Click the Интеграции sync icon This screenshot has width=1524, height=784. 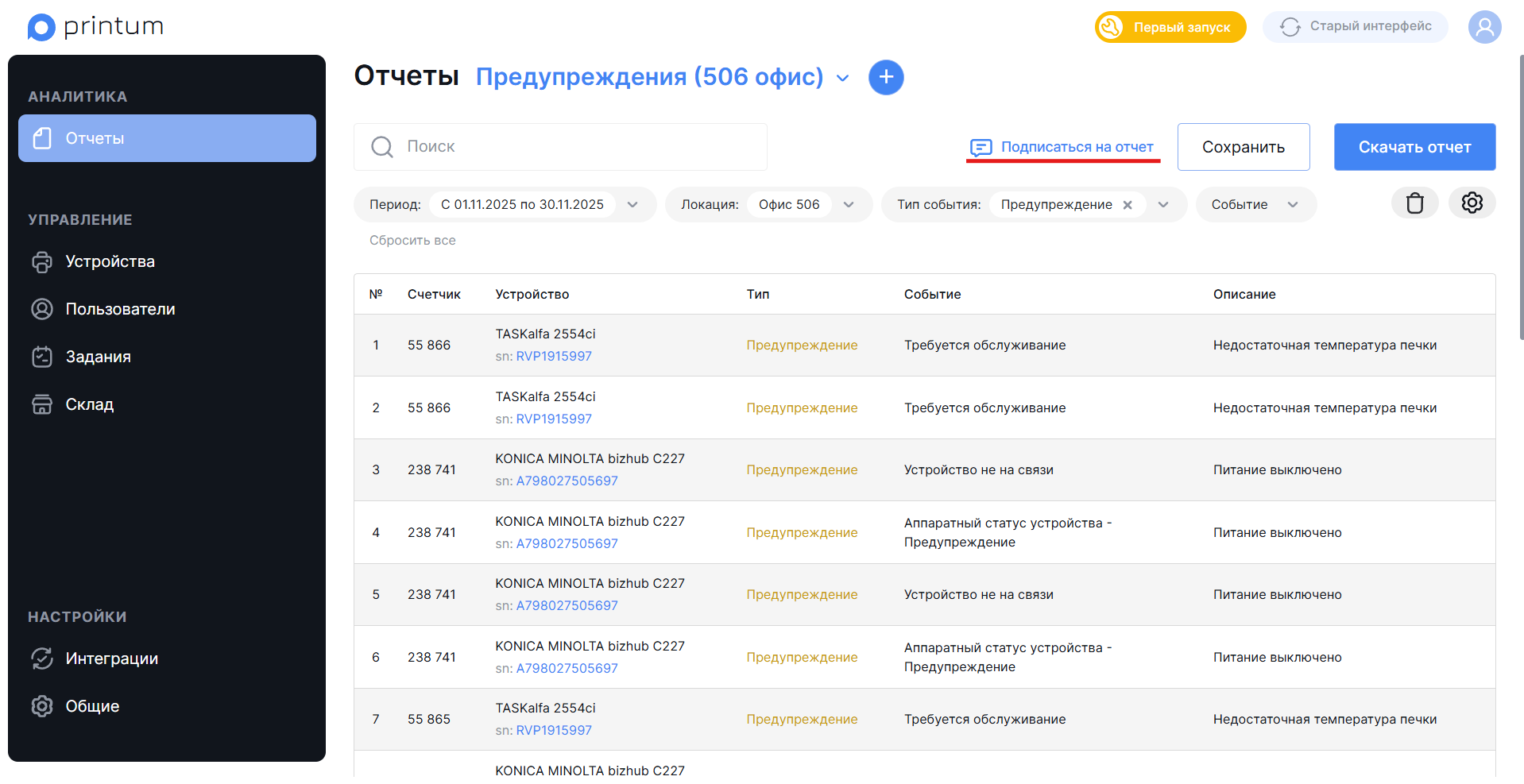[42, 658]
